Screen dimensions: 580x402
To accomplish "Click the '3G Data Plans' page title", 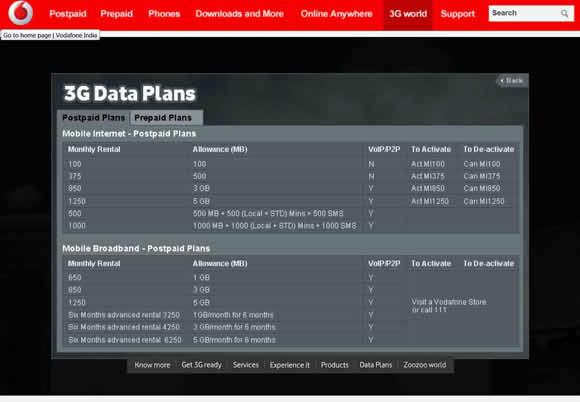I will click(129, 93).
